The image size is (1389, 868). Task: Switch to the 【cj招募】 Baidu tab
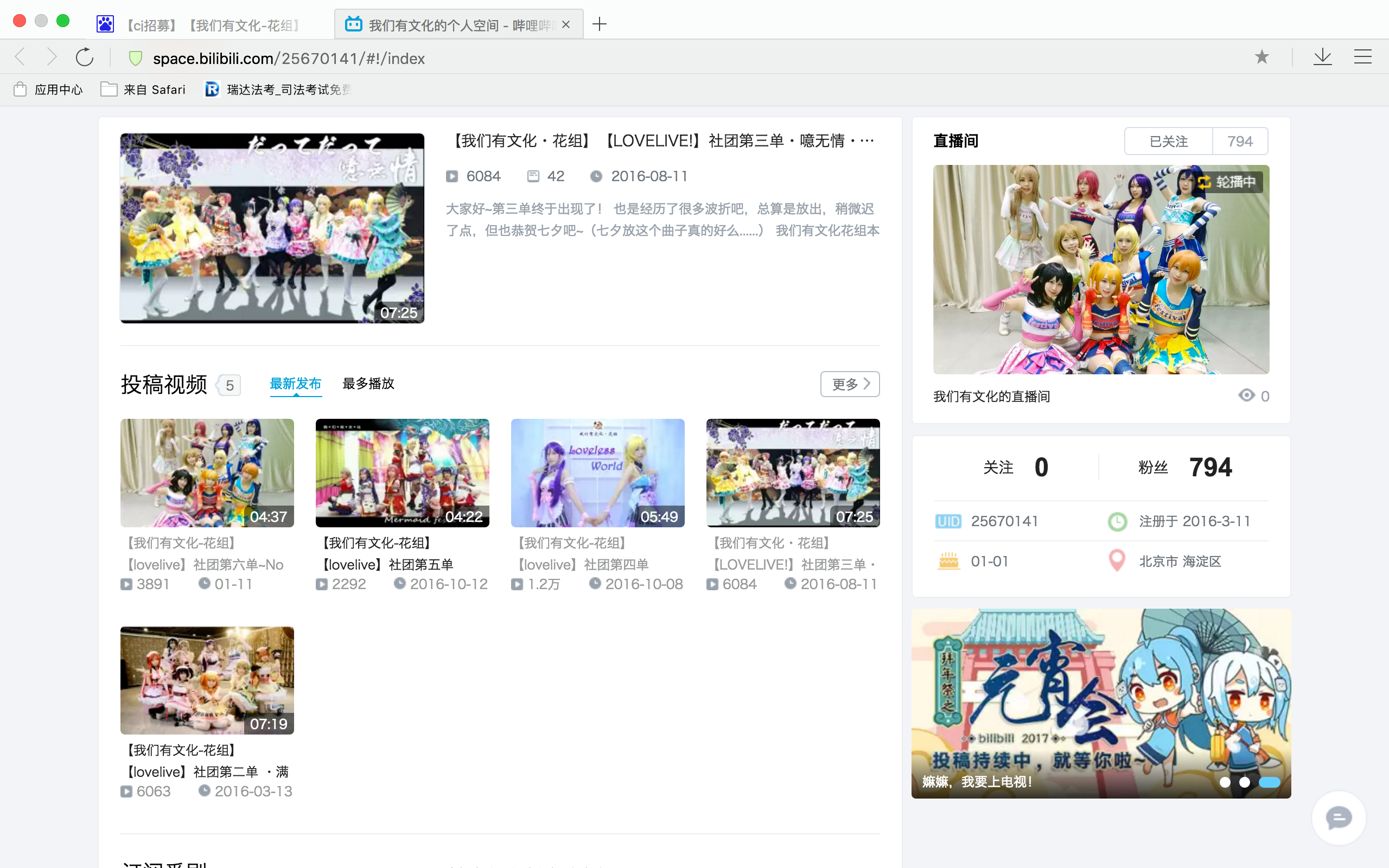(211, 25)
